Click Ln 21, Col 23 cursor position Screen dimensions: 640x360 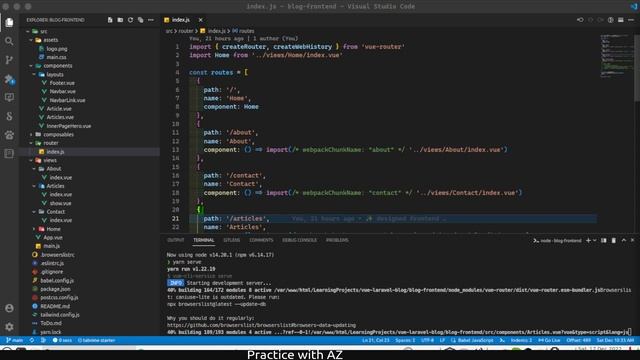(376, 340)
